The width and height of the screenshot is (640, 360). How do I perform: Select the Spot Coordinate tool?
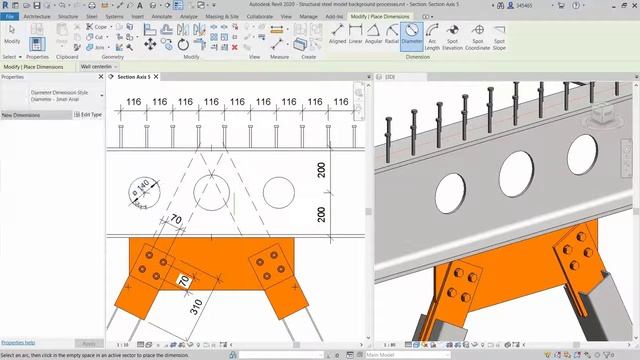[x=478, y=37]
